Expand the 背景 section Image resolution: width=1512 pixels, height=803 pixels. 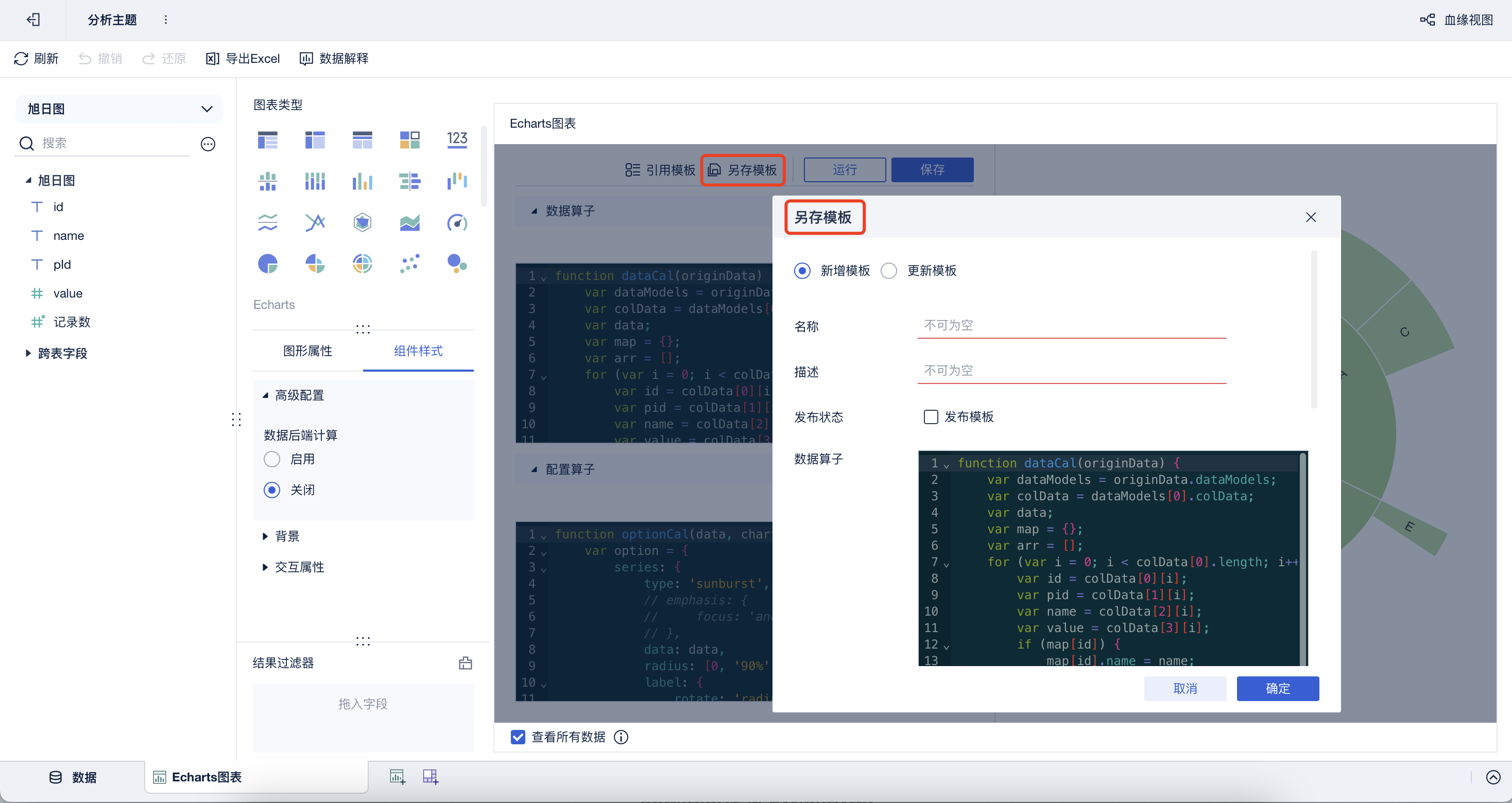pos(265,536)
